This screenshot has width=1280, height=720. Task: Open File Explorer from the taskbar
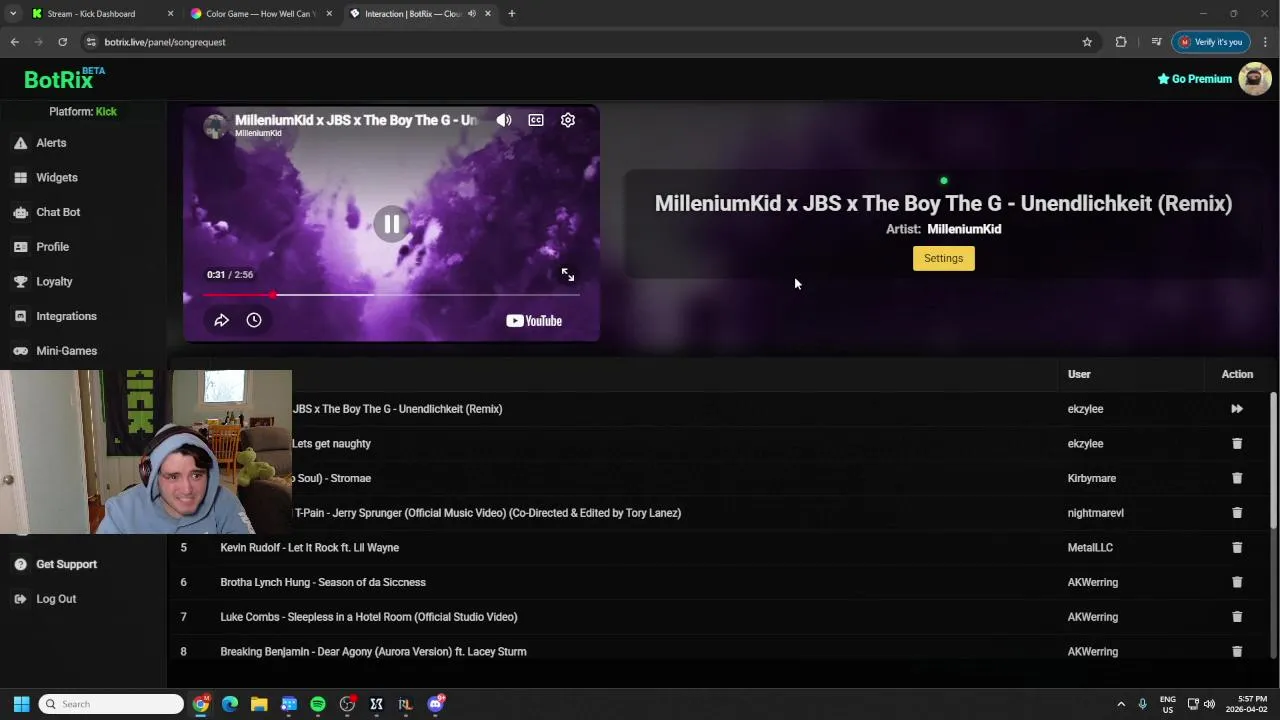[x=259, y=704]
